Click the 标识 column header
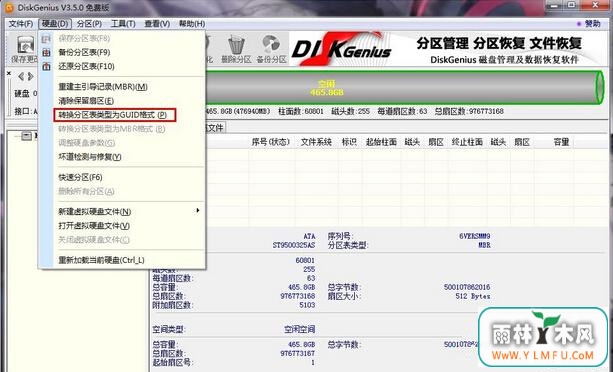The image size is (613, 372). (349, 142)
